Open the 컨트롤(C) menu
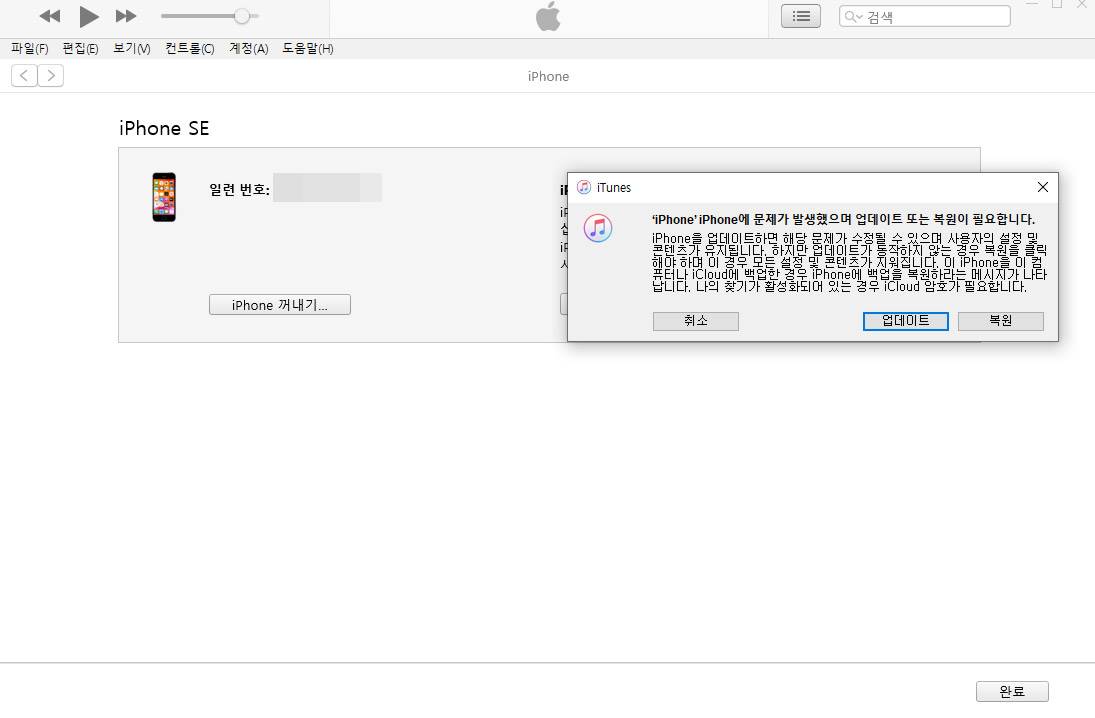The image size is (1095, 718). [x=190, y=48]
